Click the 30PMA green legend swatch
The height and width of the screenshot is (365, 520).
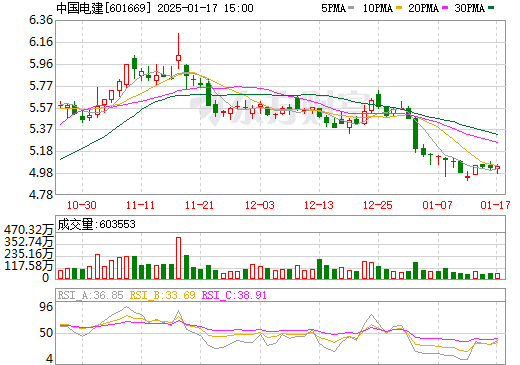pyautogui.click(x=491, y=8)
